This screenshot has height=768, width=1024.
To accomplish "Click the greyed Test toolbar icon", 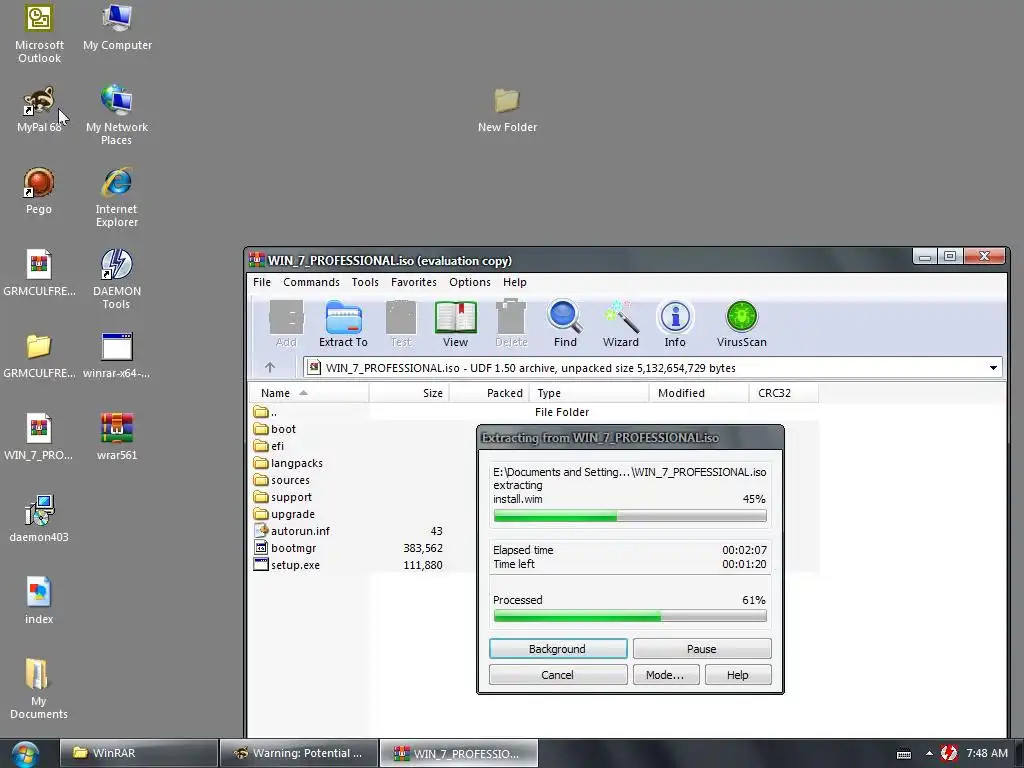I will [x=400, y=324].
